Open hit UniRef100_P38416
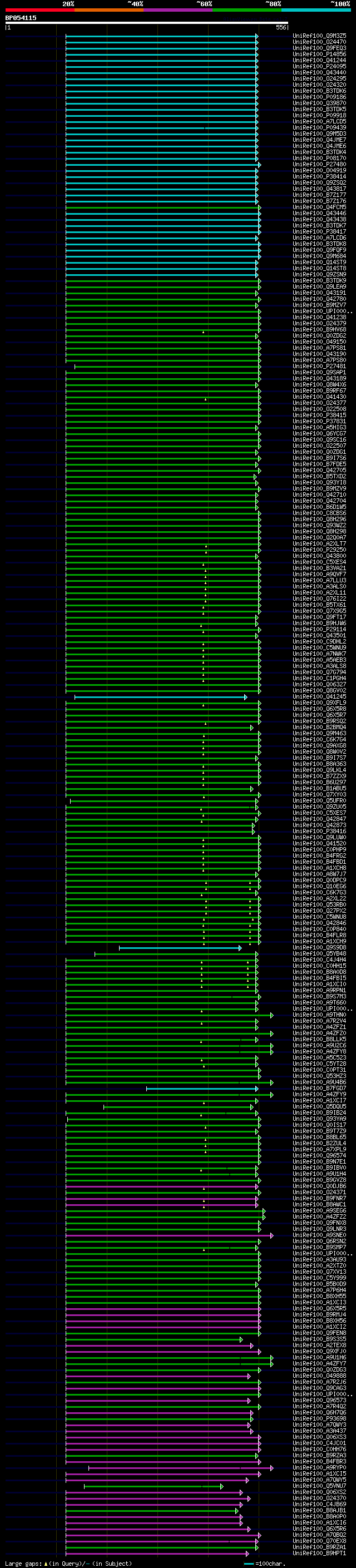This screenshot has width=356, height=1568. coord(319,832)
